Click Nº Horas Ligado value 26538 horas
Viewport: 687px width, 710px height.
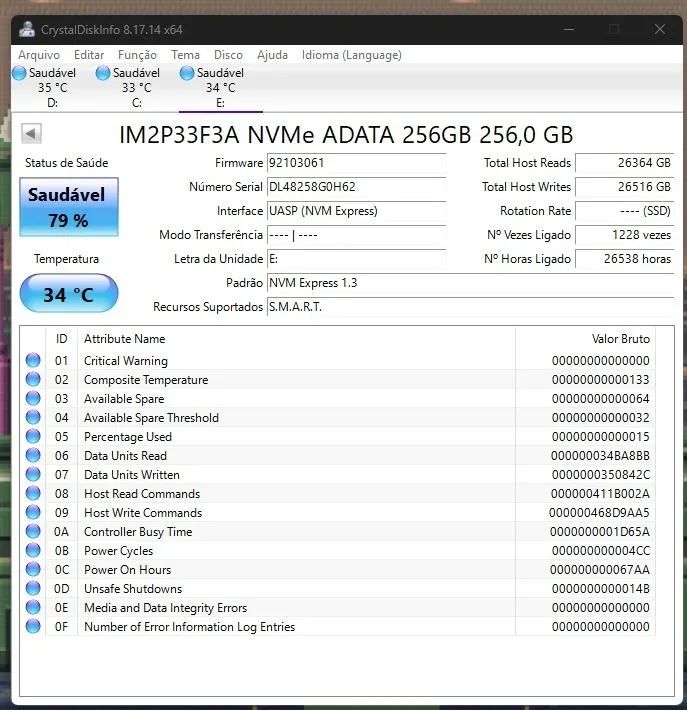pos(625,259)
